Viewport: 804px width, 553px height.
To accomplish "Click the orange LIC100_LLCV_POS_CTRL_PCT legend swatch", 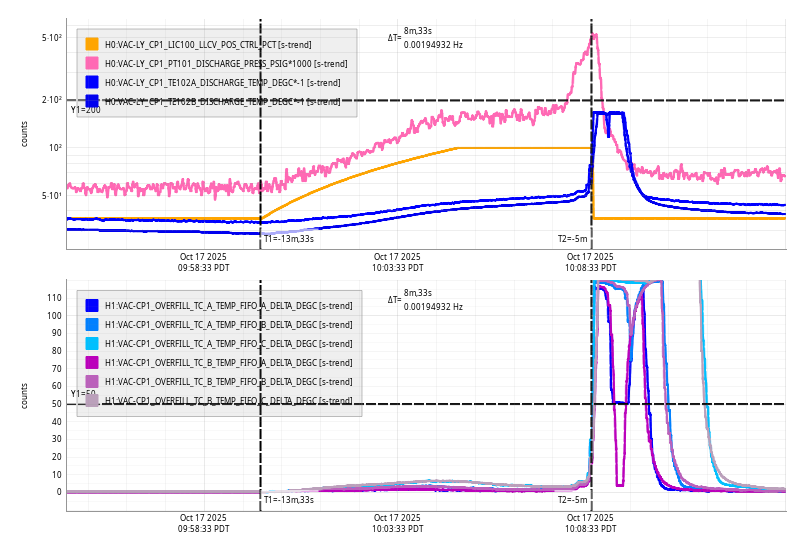I will [92, 44].
